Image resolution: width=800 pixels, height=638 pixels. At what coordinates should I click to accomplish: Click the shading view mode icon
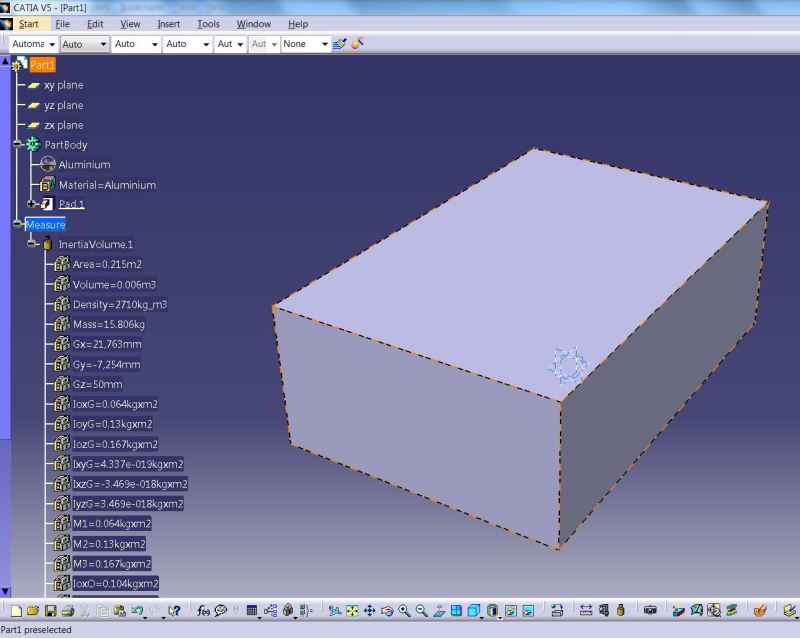(x=492, y=610)
